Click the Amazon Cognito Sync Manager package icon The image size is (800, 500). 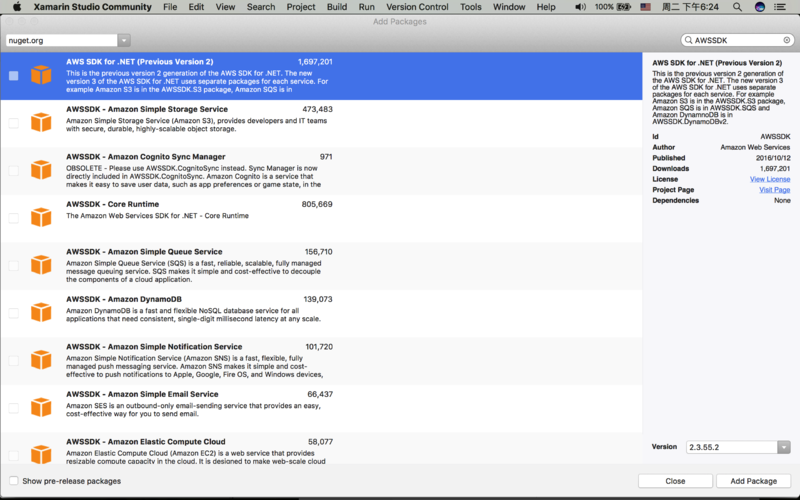tap(41, 170)
